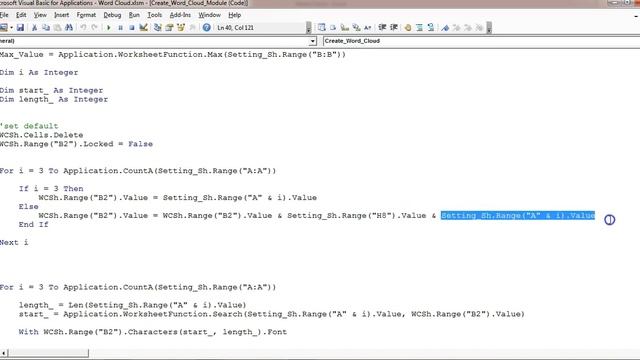Toggle Bookmark with blue flag icon
The height and width of the screenshot is (360, 640).
tap(445, 27)
